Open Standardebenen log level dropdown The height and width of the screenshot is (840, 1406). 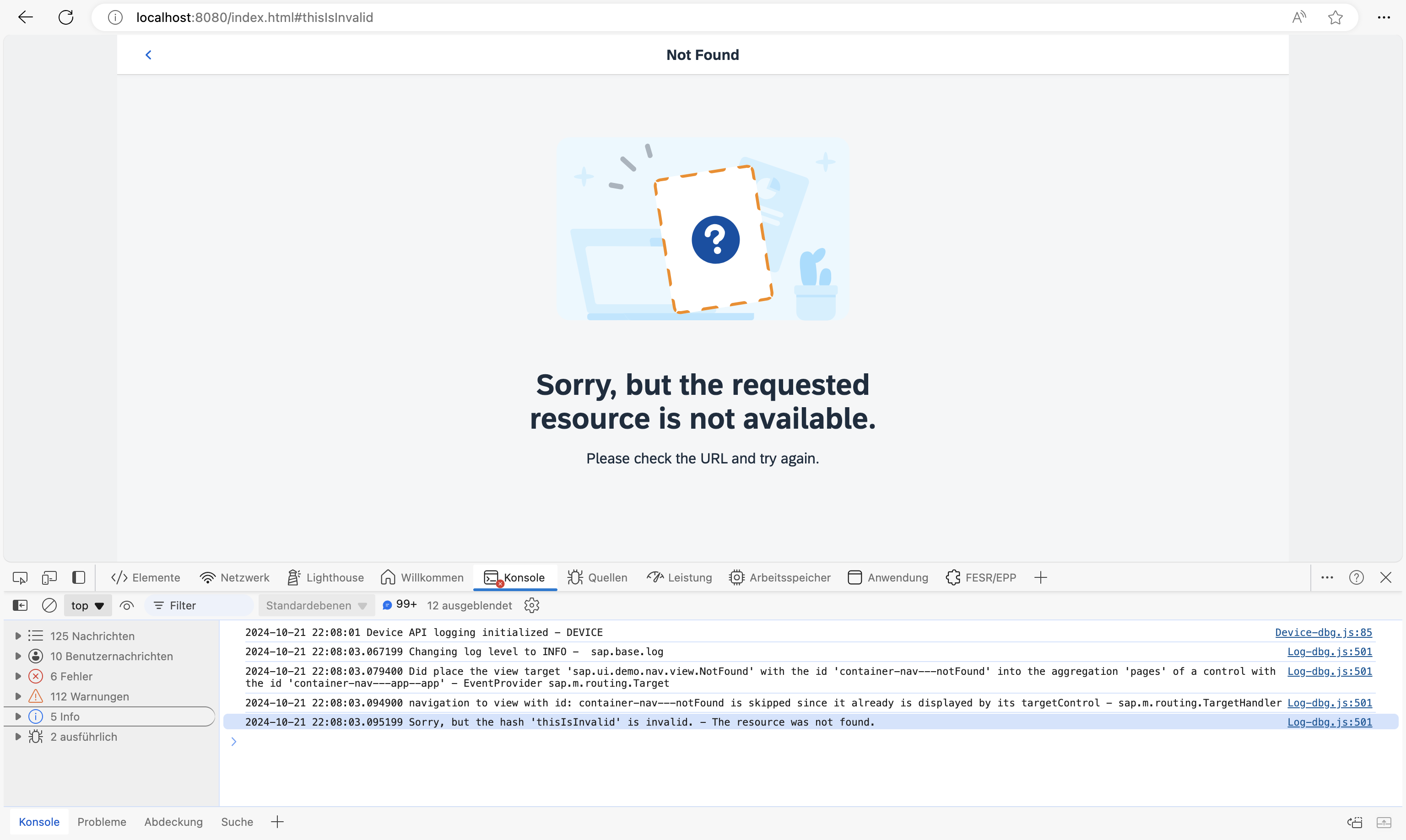coord(316,606)
